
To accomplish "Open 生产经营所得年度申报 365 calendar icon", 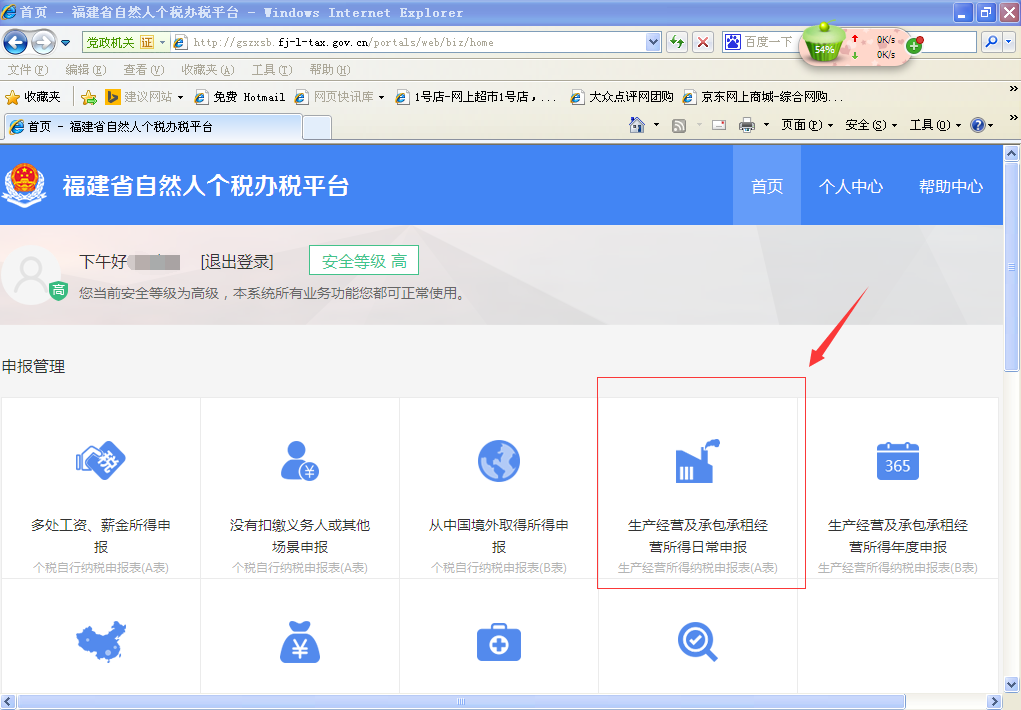I will tap(897, 461).
